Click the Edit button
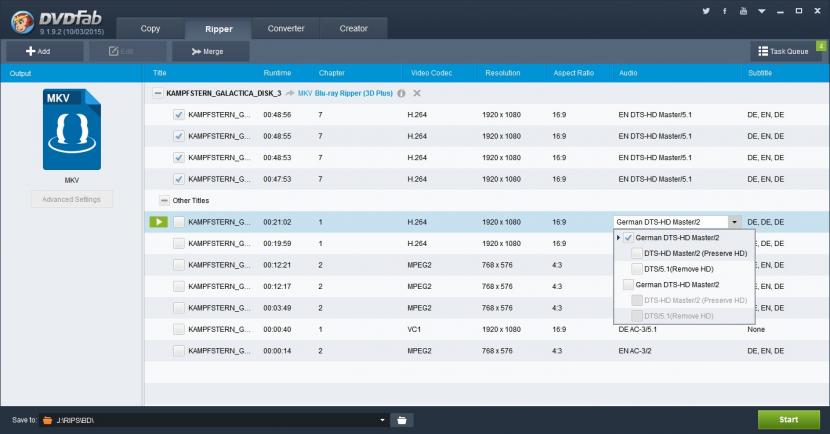The width and height of the screenshot is (830, 434). [x=128, y=51]
